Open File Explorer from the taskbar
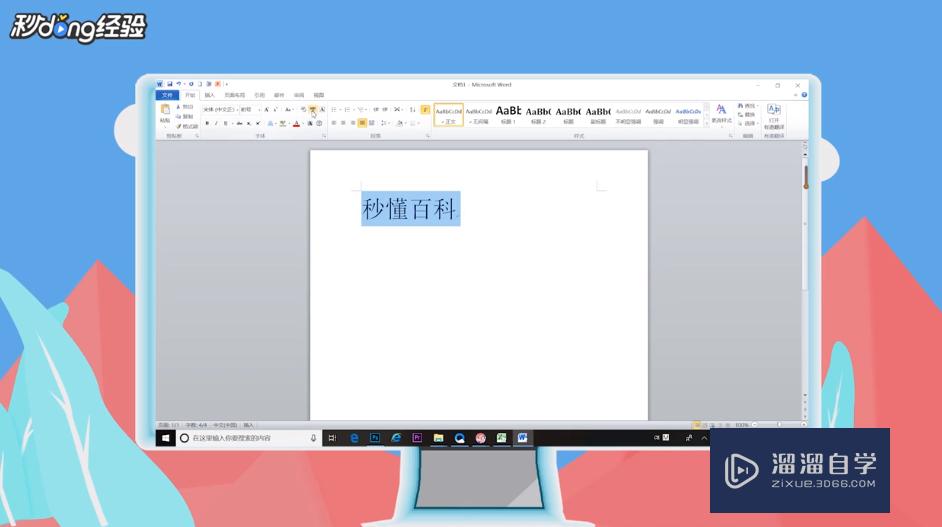 pos(438,438)
